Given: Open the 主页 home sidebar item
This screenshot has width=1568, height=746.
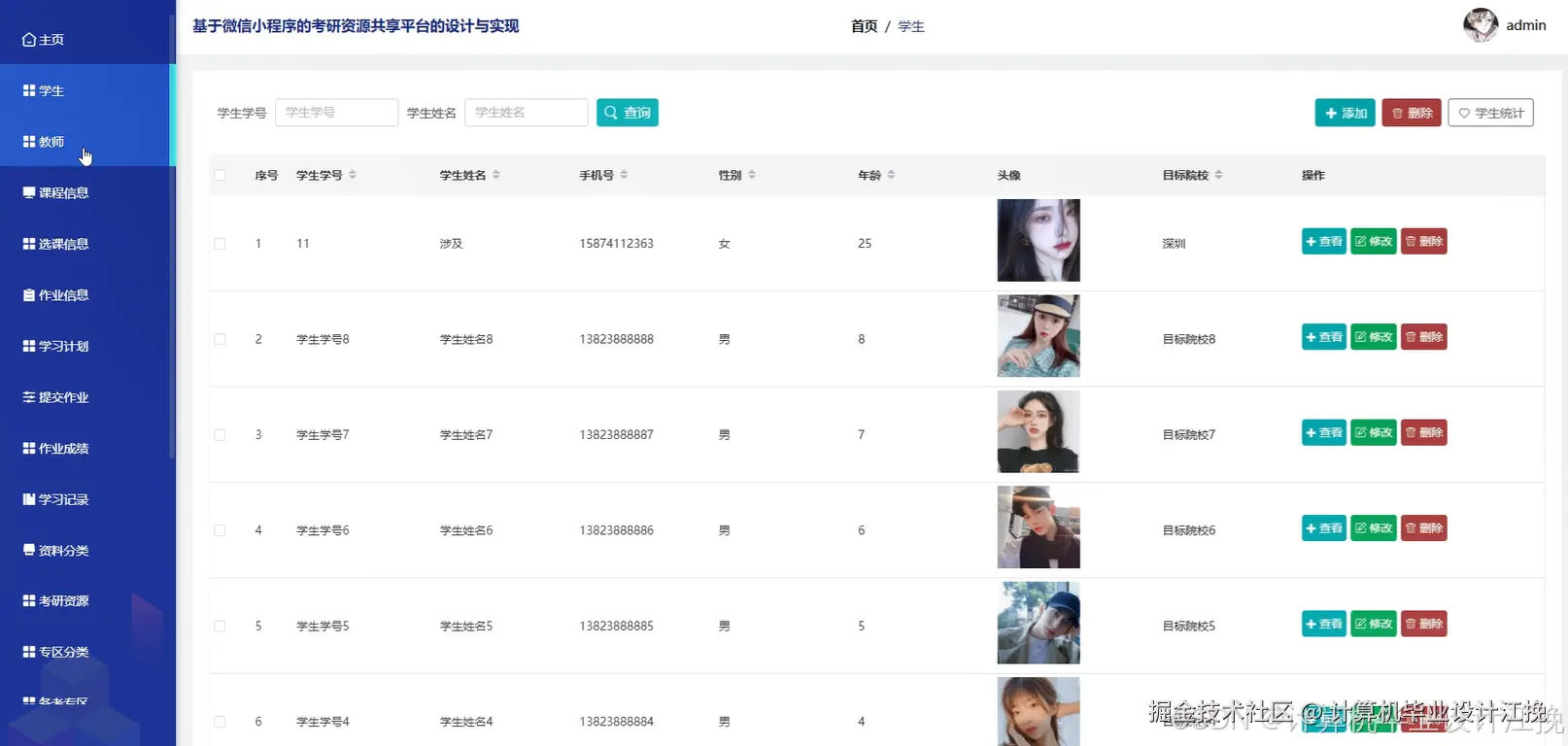Looking at the screenshot, I should pyautogui.click(x=87, y=40).
